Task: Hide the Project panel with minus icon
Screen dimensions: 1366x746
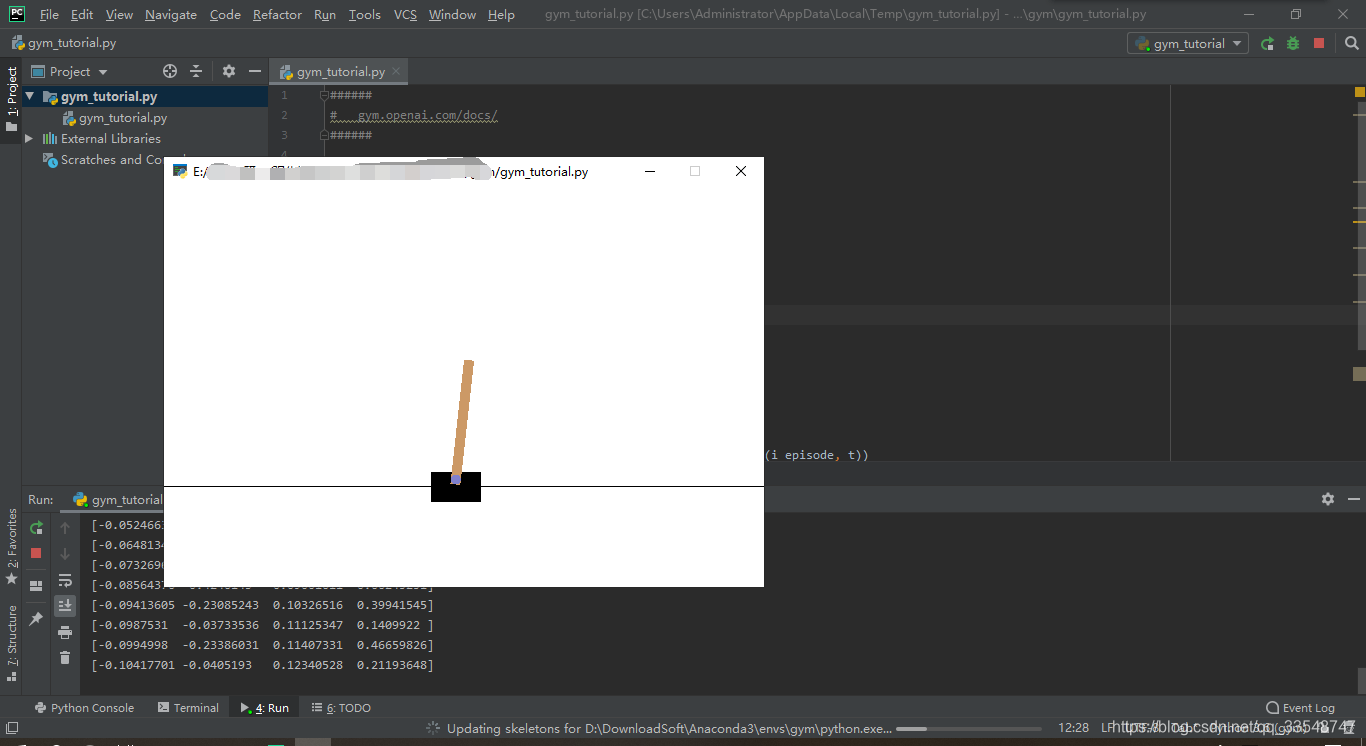Action: 255,71
